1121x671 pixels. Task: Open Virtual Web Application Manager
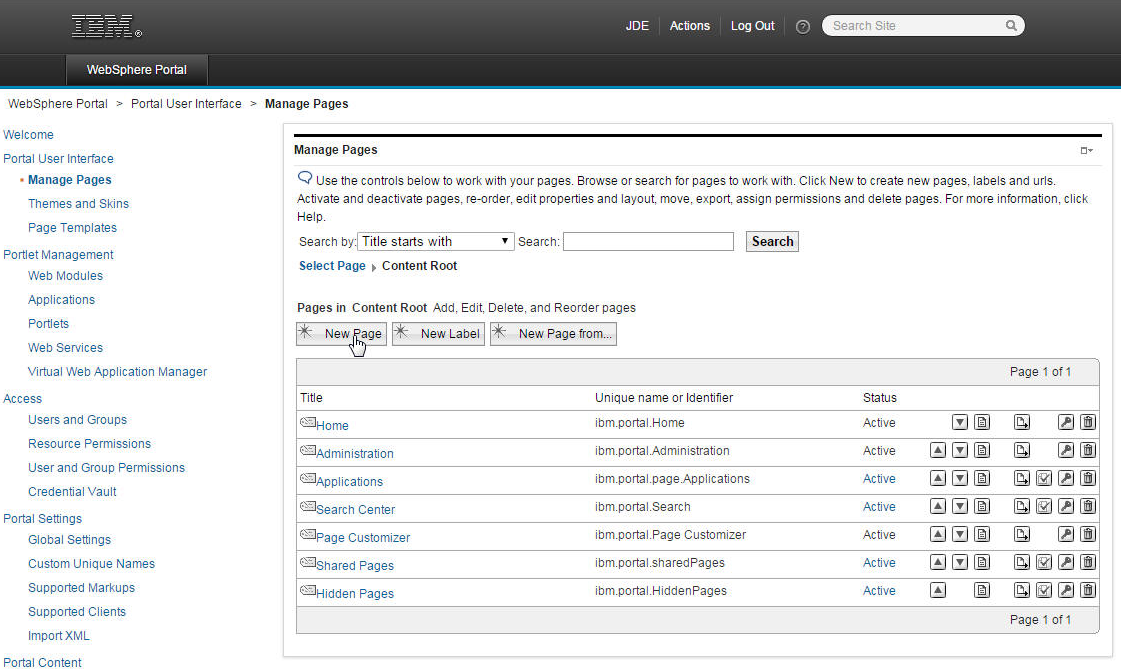117,372
